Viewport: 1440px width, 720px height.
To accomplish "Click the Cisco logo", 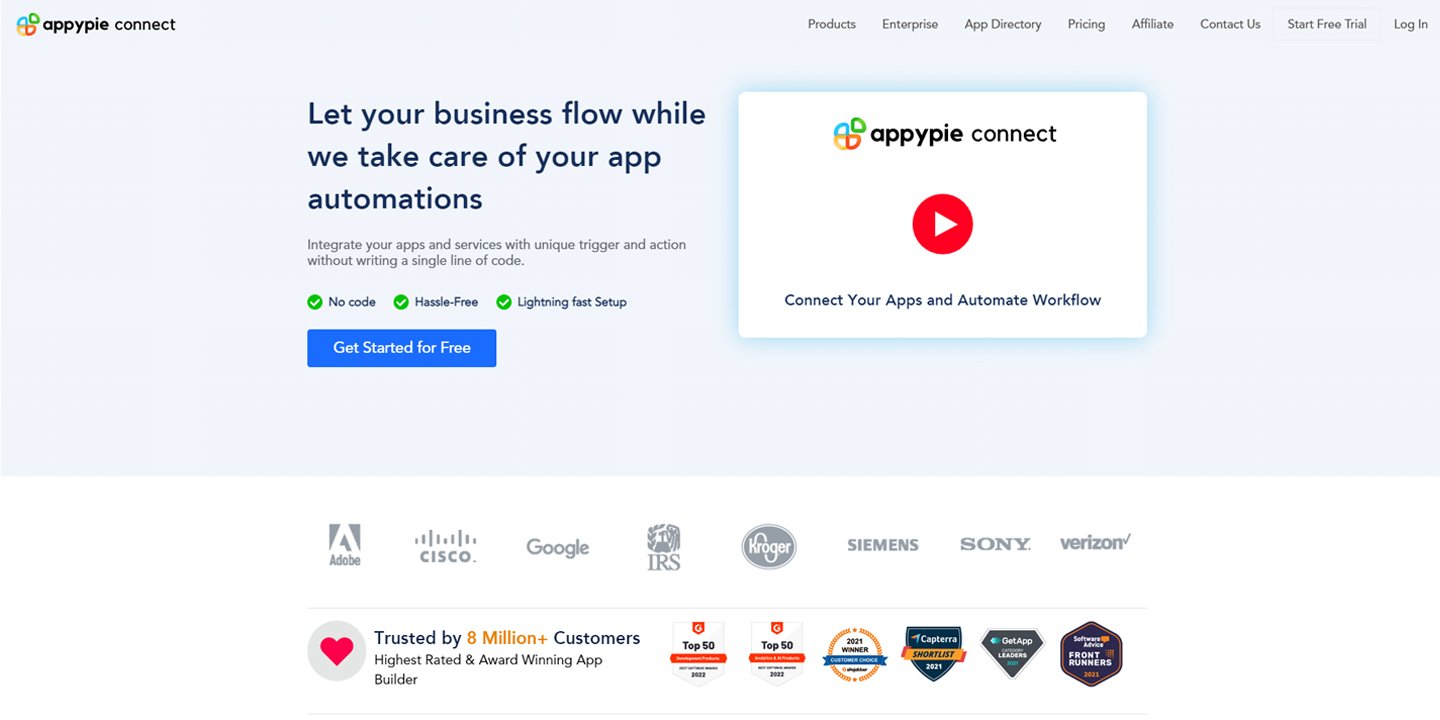I will pos(446,546).
